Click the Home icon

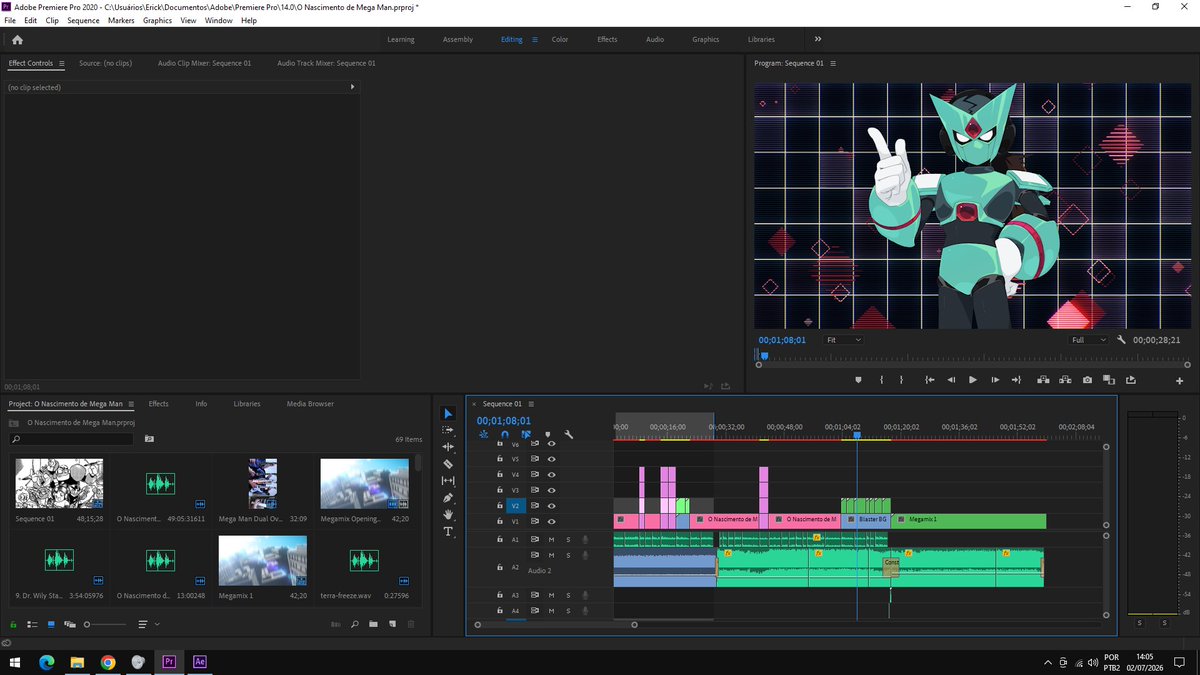(x=17, y=40)
